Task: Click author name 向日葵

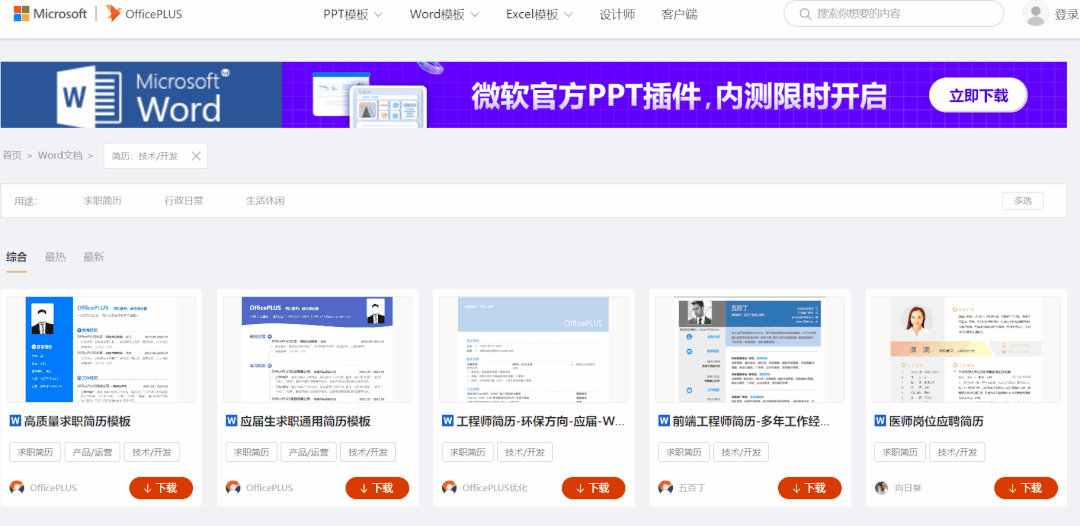Action: [x=908, y=488]
